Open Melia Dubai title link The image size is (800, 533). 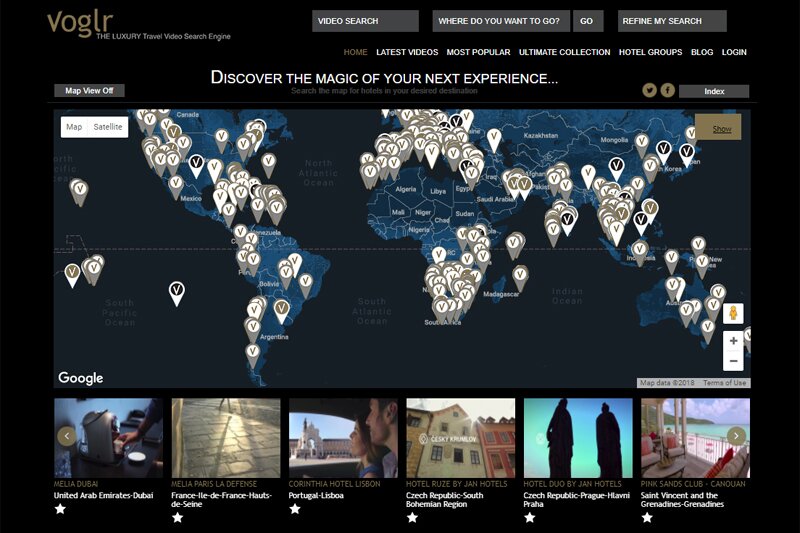76,484
